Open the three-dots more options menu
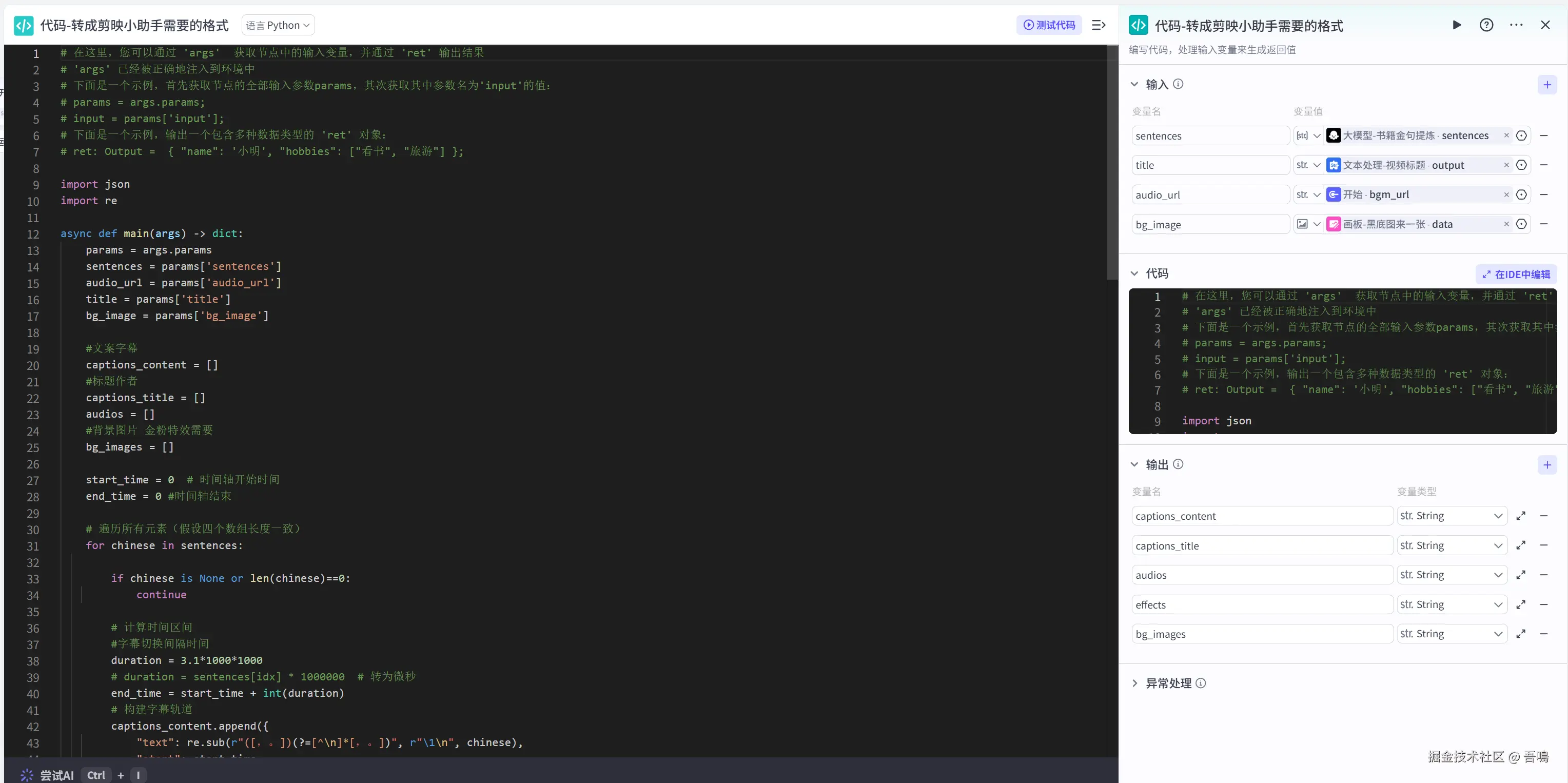The width and height of the screenshot is (1568, 783). [1516, 25]
